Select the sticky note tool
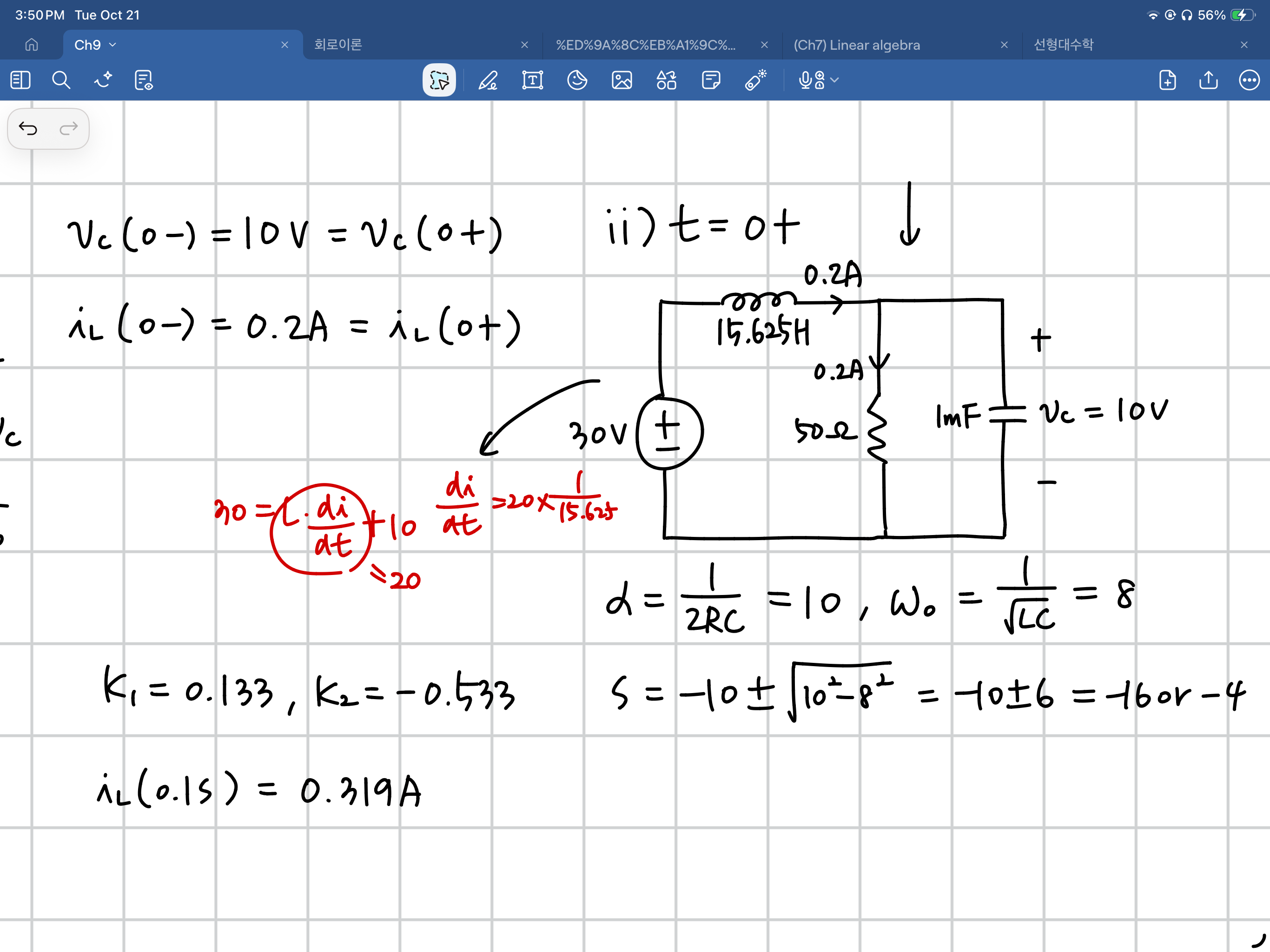Screen dimensions: 1270x952 [x=711, y=80]
